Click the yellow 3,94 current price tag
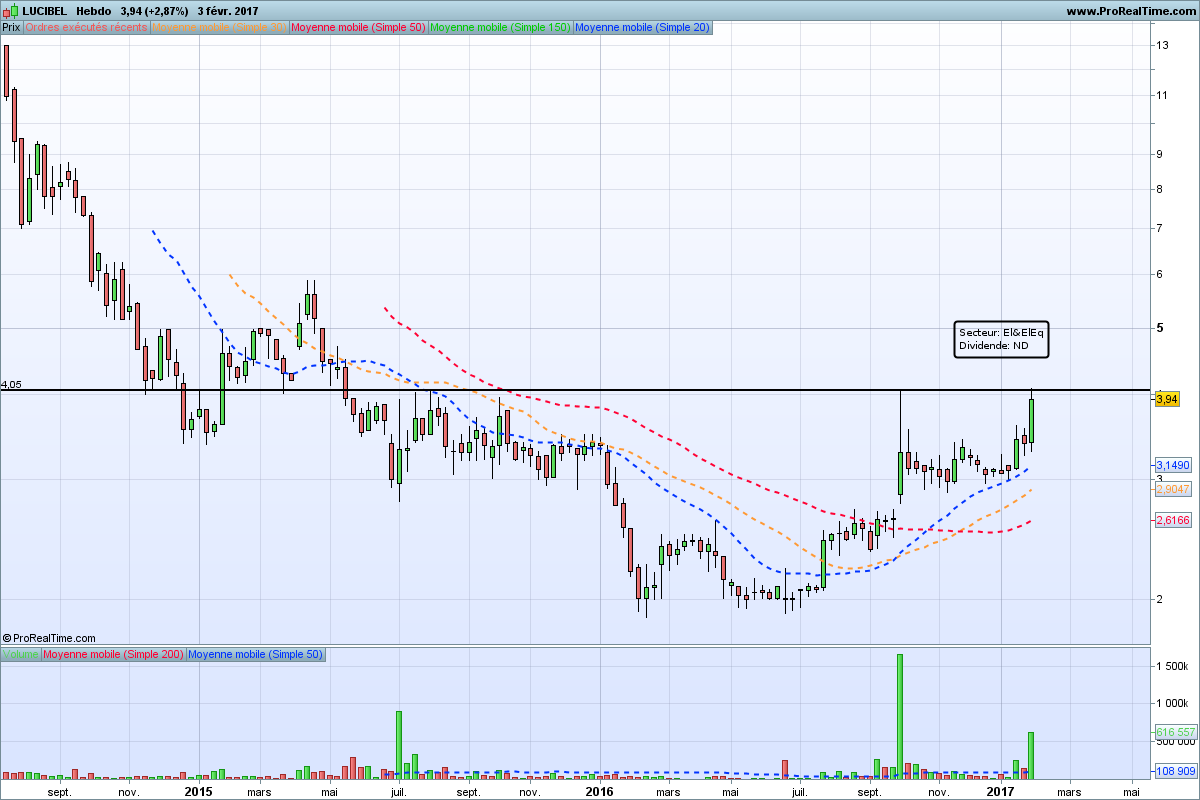 (x=1166, y=399)
